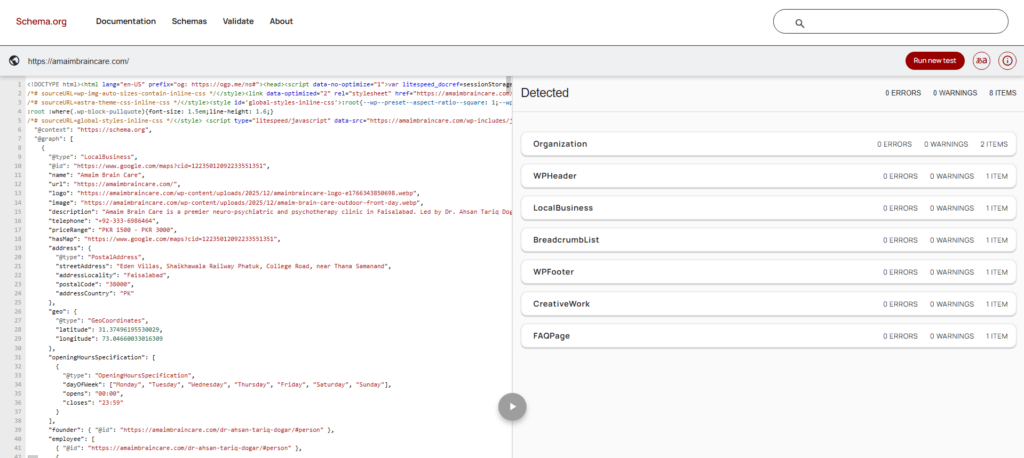Viewport: 1024px width, 458px height.
Task: Click the "@context" schema.org line
Action: (92, 130)
